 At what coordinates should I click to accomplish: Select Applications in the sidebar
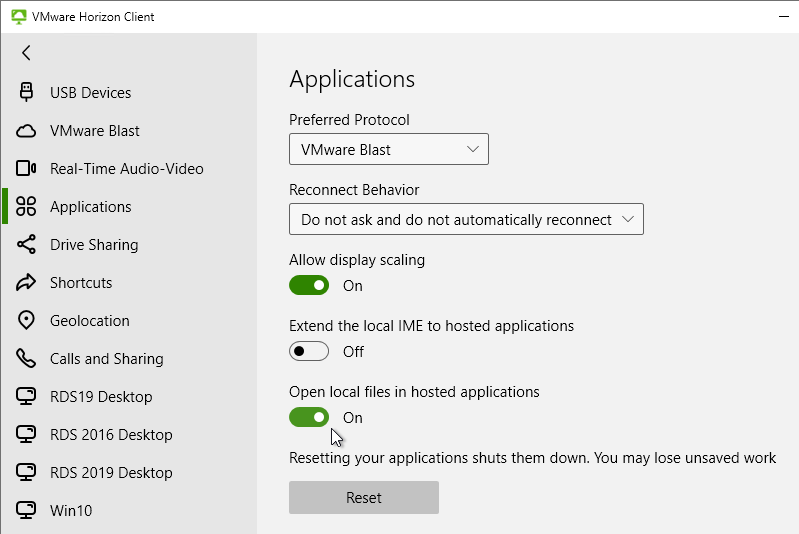[x=129, y=206]
